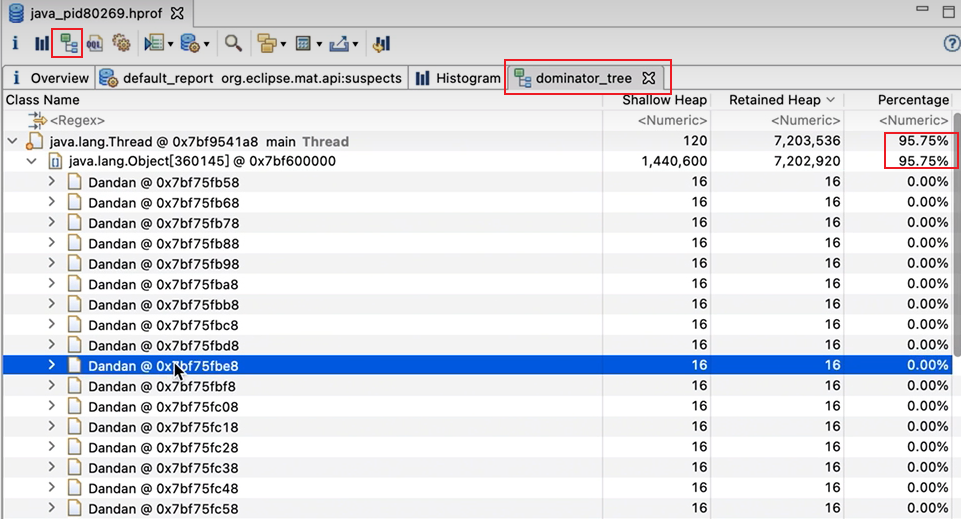Maximize the editor area
Viewport: 961px width, 519px height.
[948, 12]
